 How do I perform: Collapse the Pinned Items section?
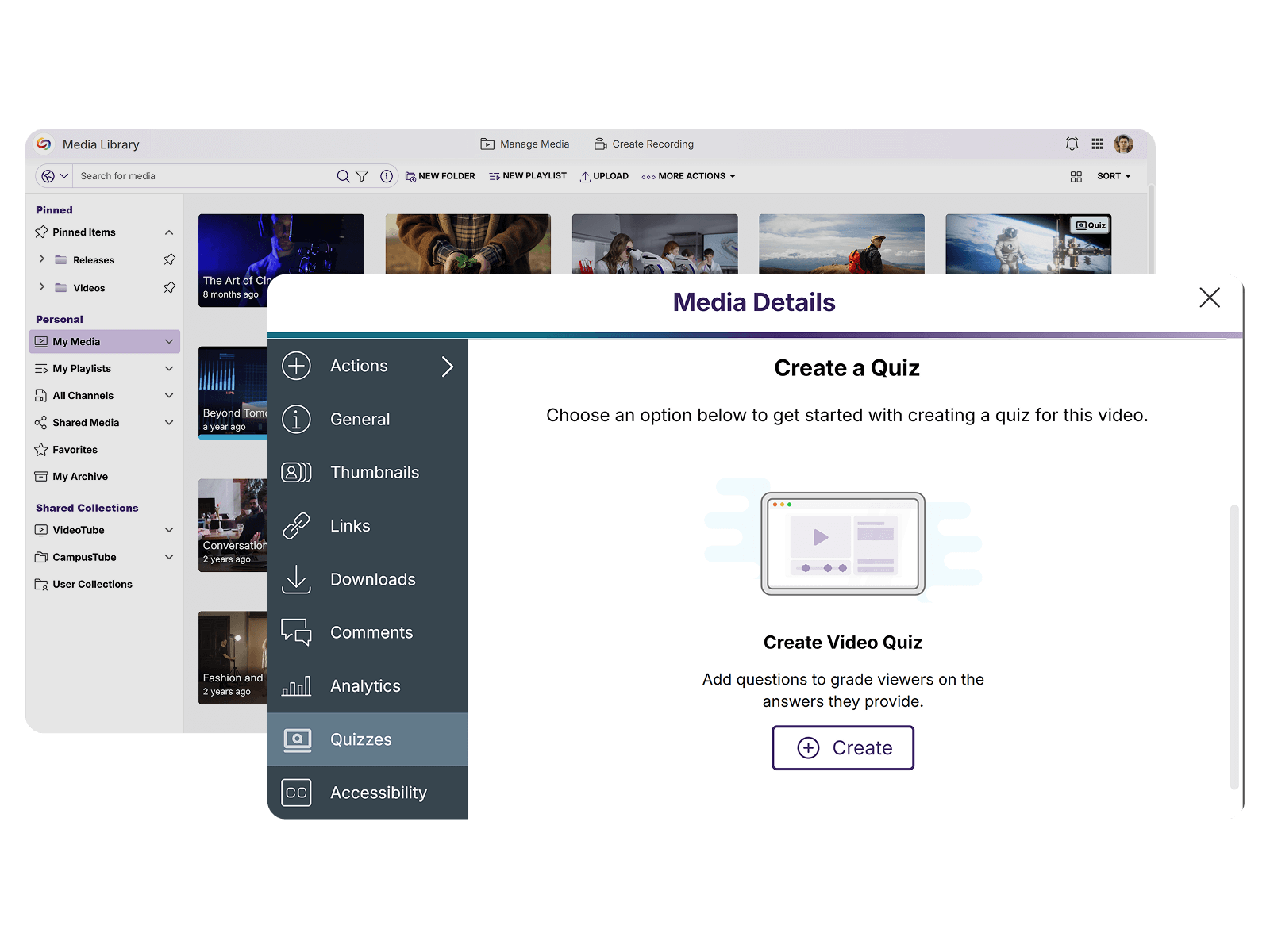pos(169,232)
